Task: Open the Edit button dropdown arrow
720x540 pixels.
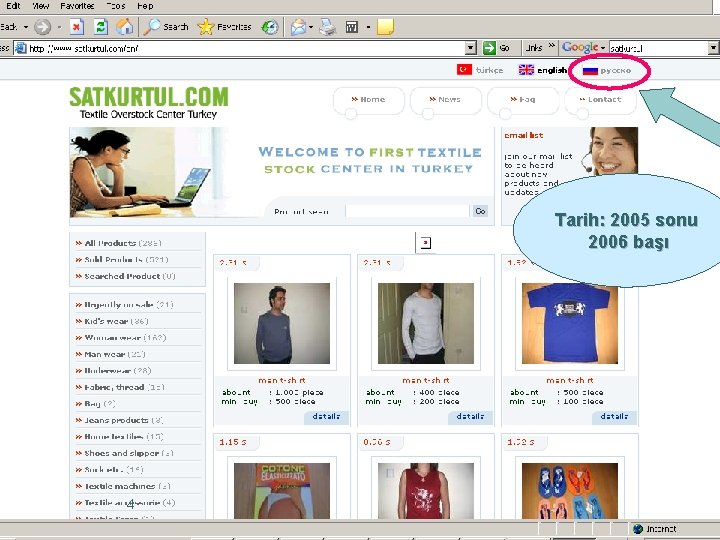Action: click(368, 27)
